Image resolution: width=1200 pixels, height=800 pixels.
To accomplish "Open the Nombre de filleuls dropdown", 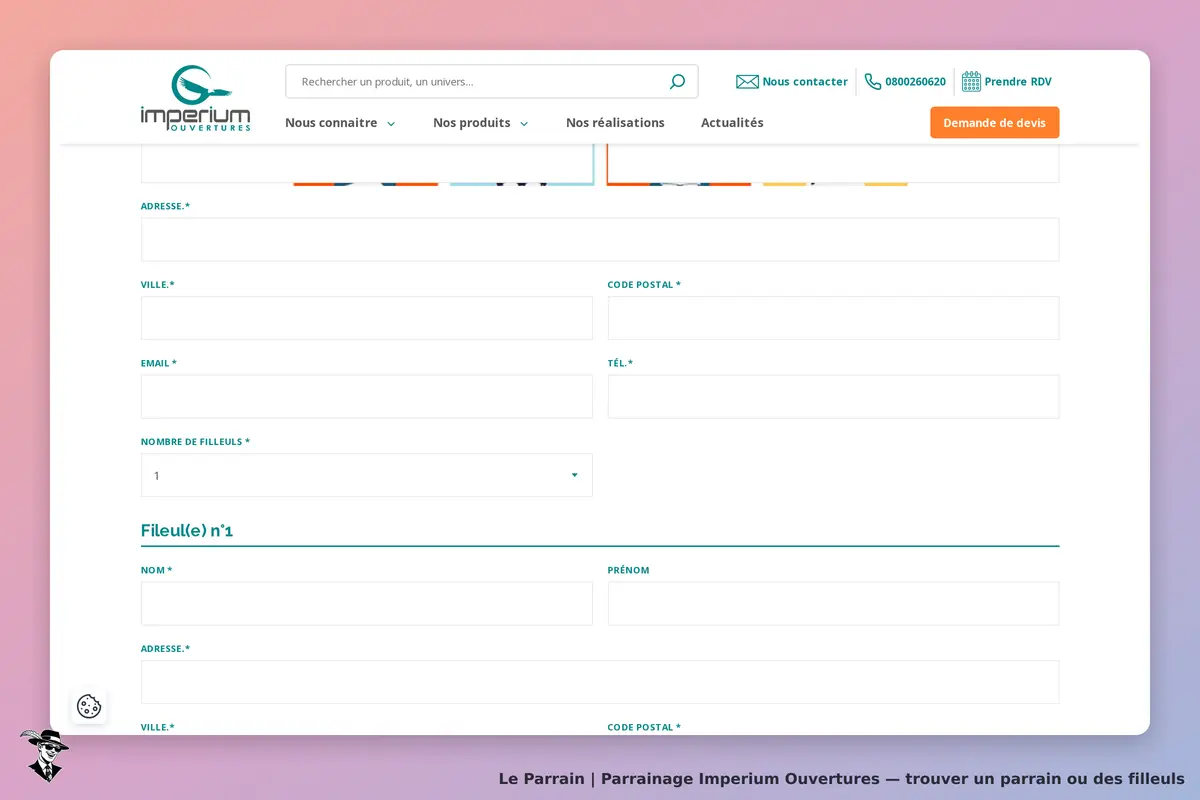I will click(x=367, y=475).
